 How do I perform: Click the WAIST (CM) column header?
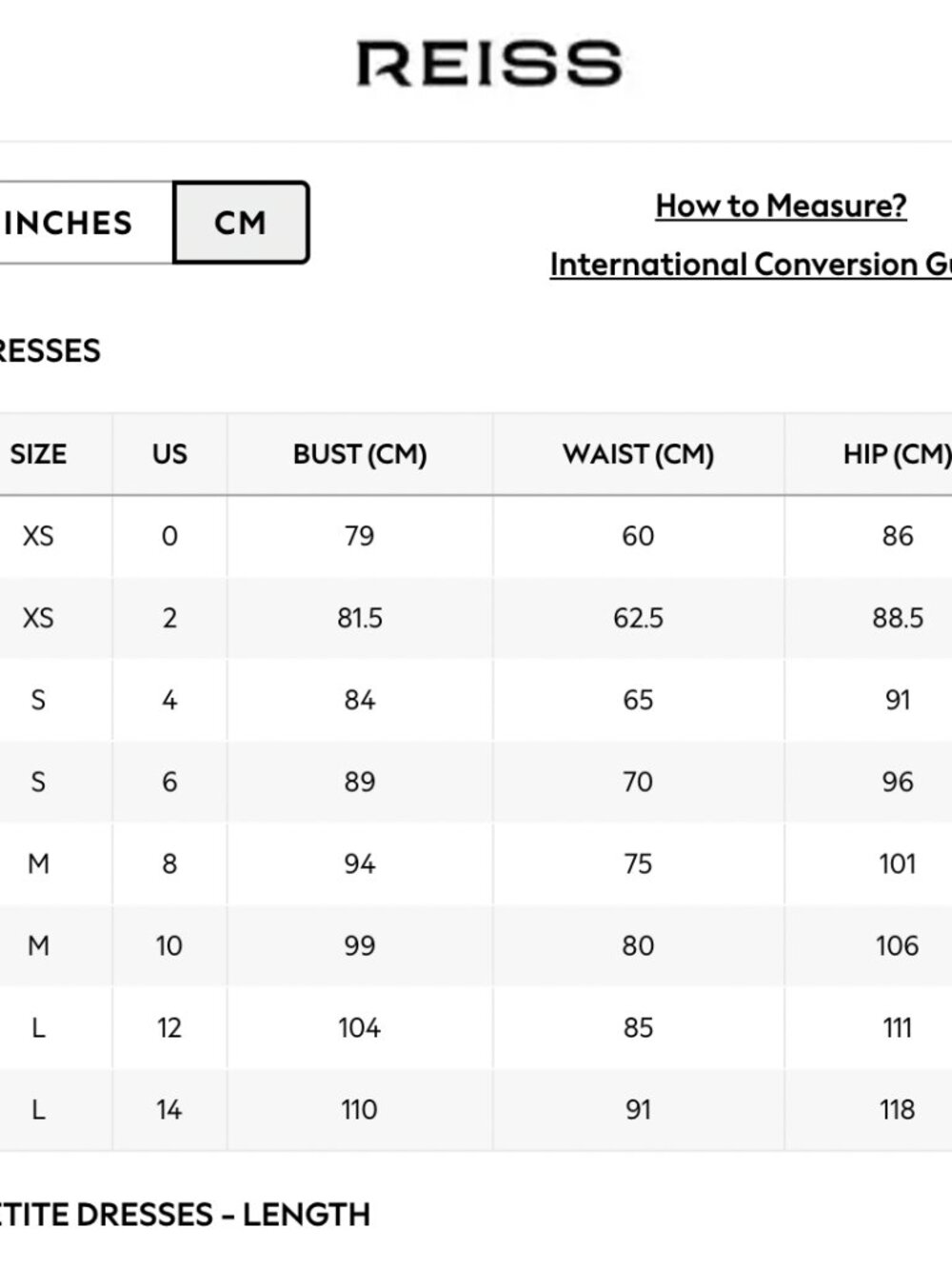tap(638, 454)
